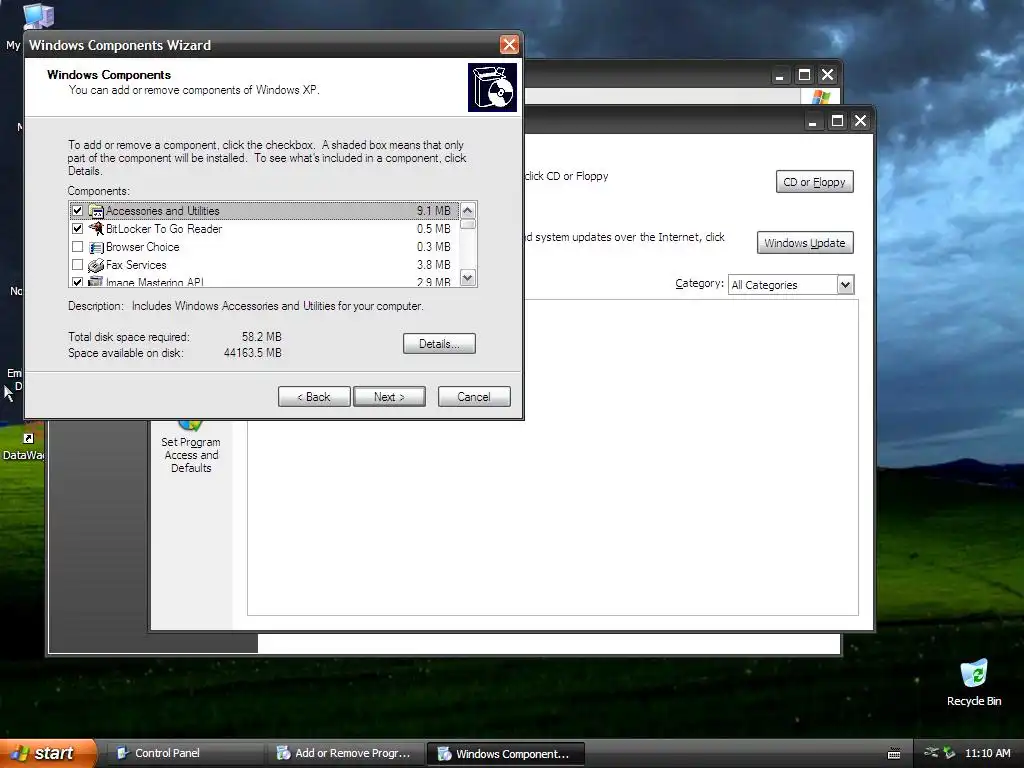
Task: Click the Browser Choice component icon
Action: click(x=96, y=247)
